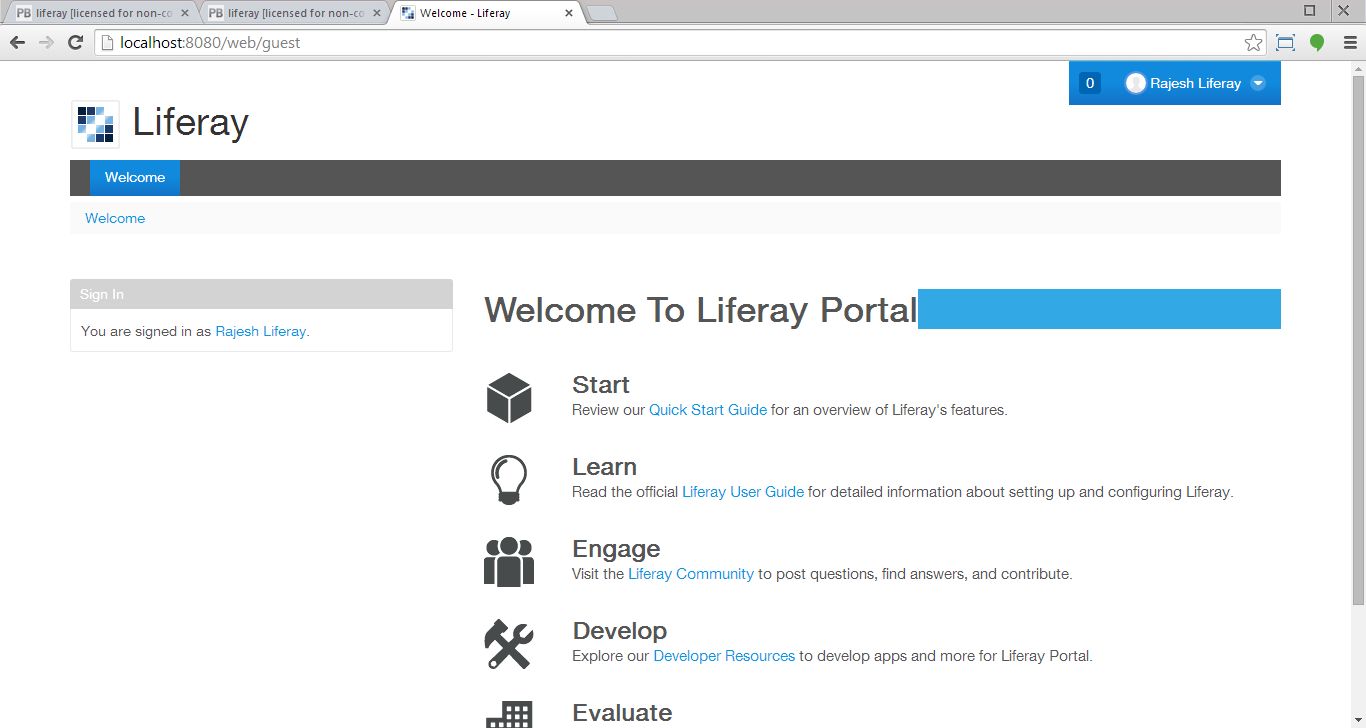Click the presentation mode icon beside the star
This screenshot has height=728, width=1366.
(1284, 42)
